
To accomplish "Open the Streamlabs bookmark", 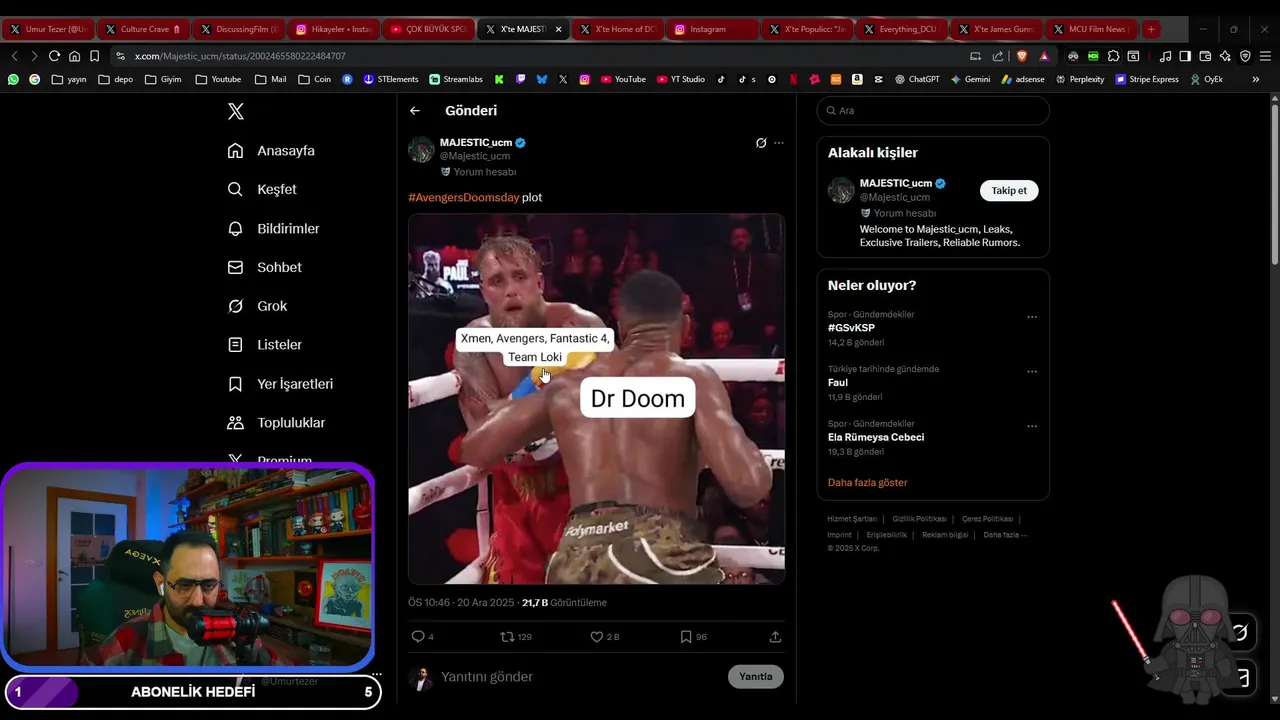I will 456,79.
